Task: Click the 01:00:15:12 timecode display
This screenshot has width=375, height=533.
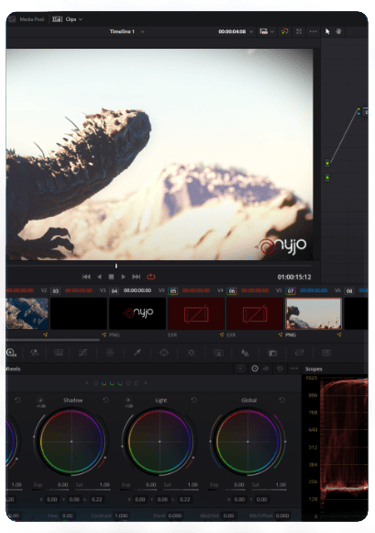Action: coord(294,277)
